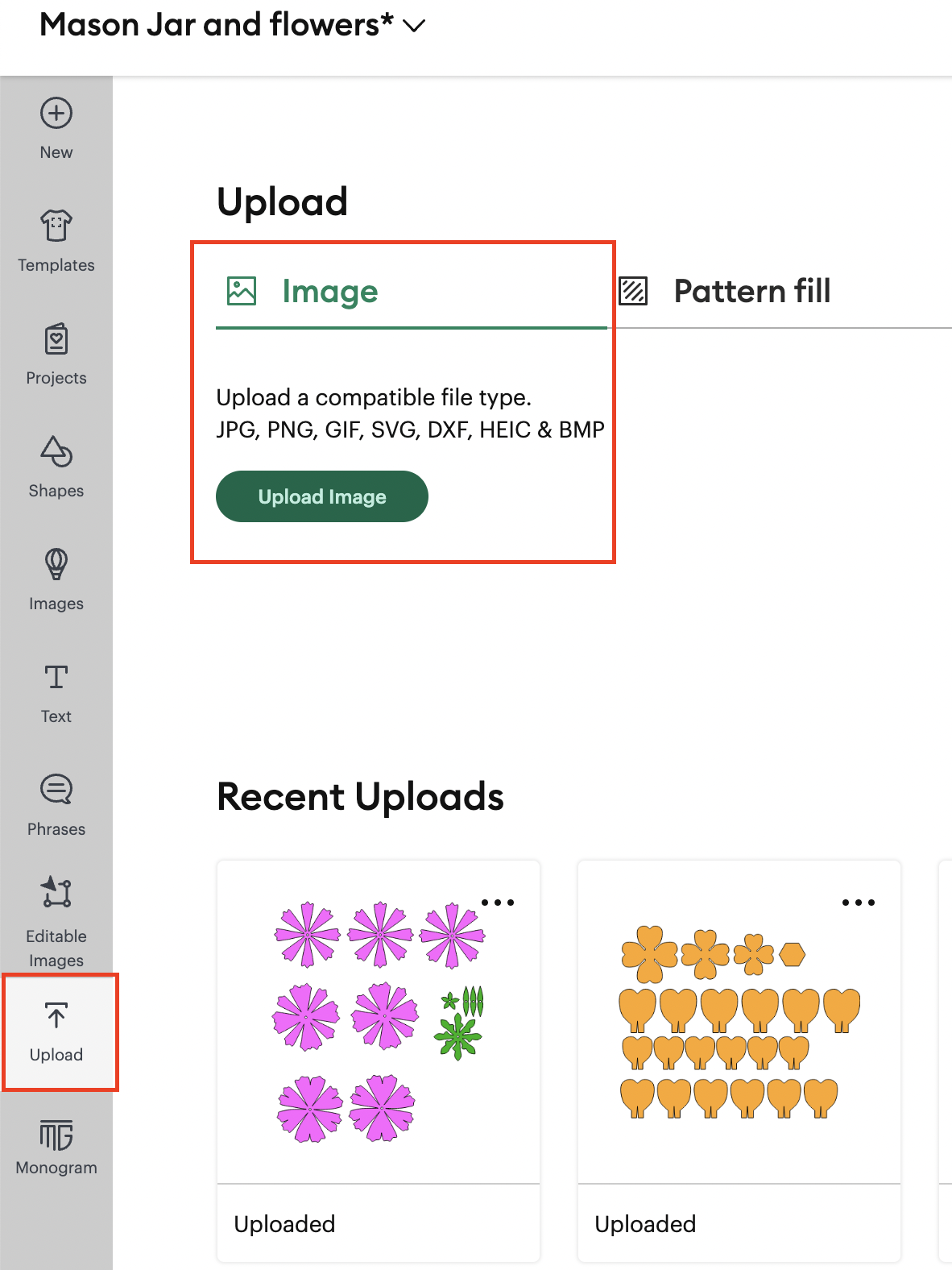Image resolution: width=952 pixels, height=1270 pixels.
Task: Open options menu on pink flowers upload
Action: [x=498, y=903]
